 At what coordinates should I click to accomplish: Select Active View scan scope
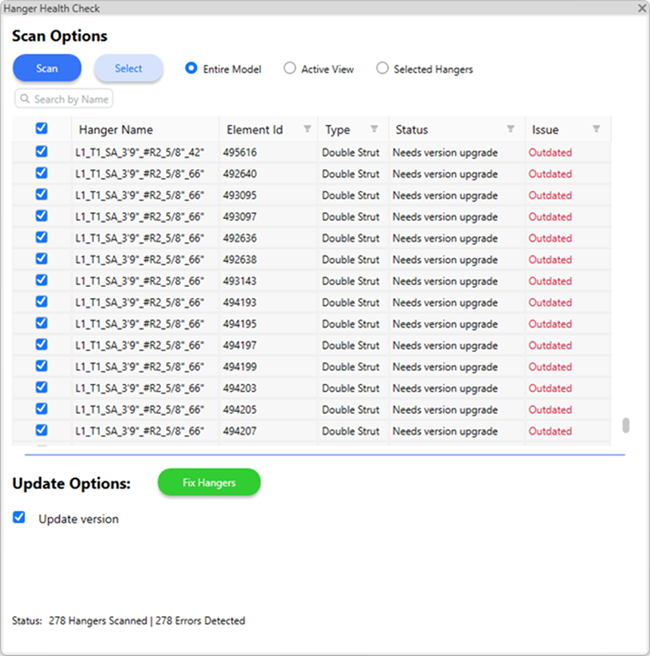[x=289, y=68]
